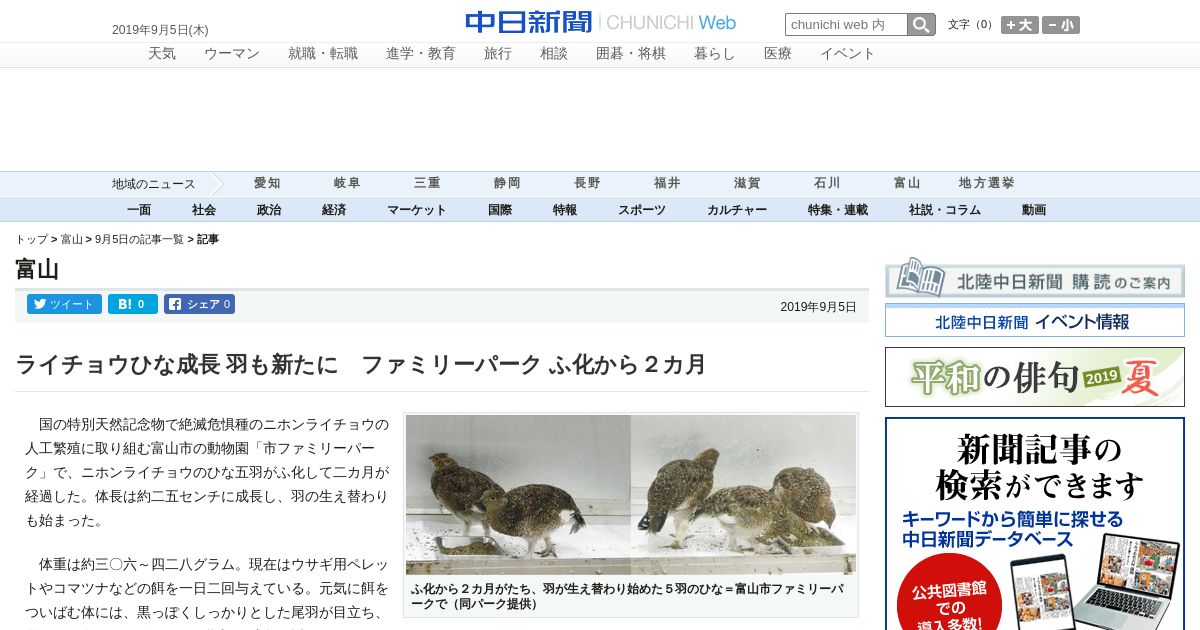This screenshot has width=1200, height=630.
Task: Open the 政治 politics menu
Action: coord(269,210)
